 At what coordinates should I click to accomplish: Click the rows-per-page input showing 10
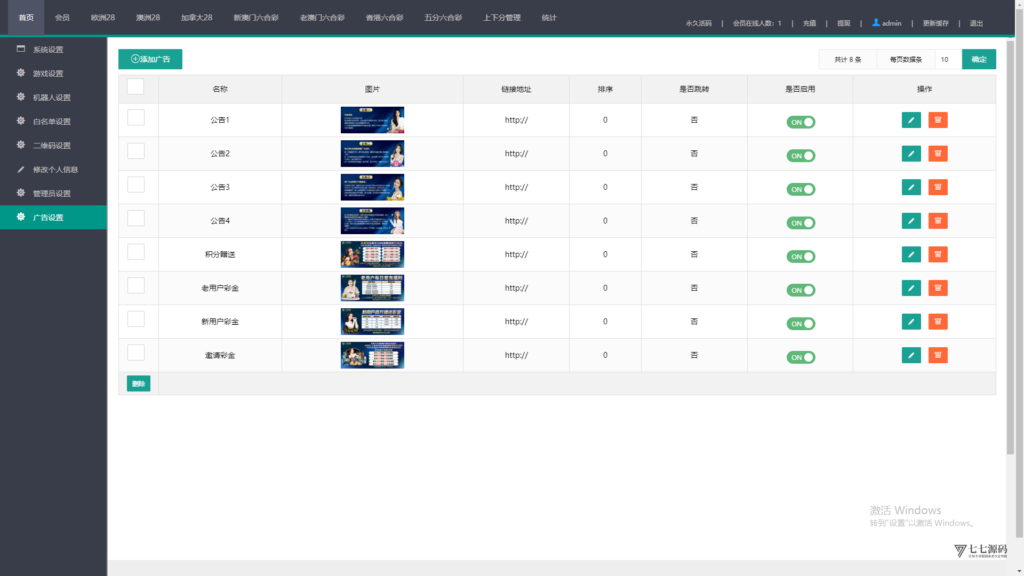point(947,59)
